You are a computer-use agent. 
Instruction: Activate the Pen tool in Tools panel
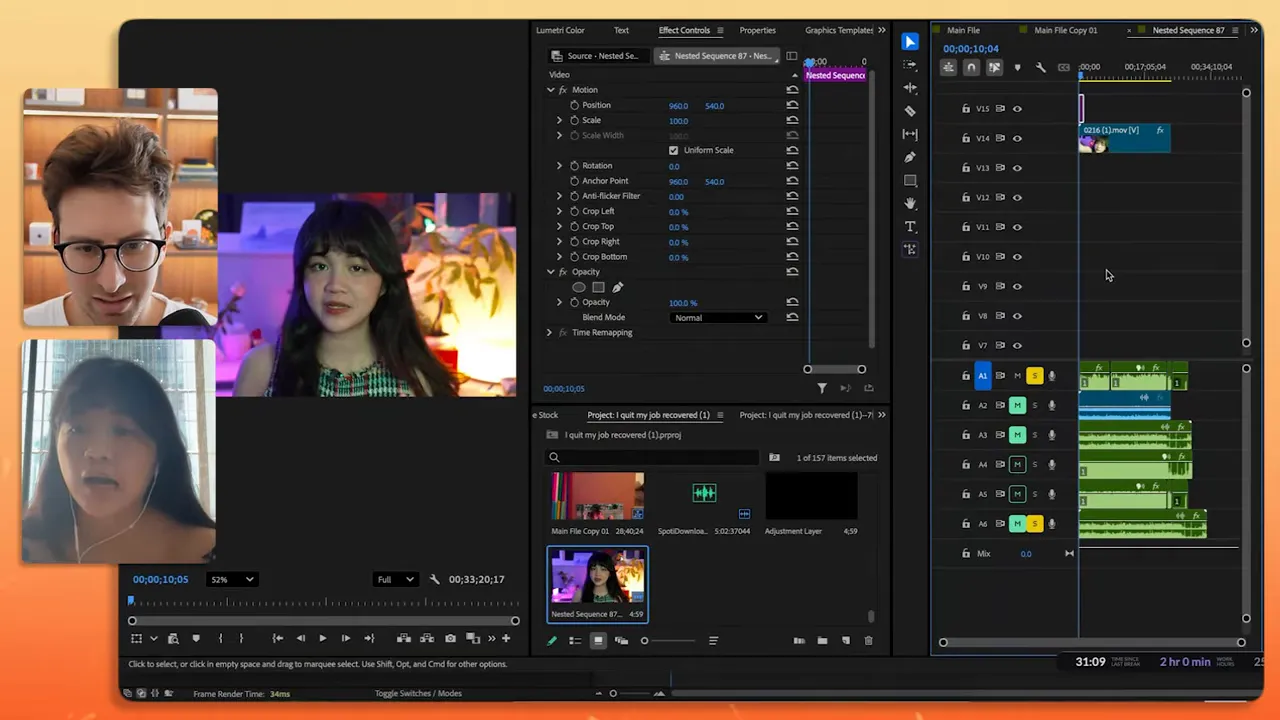[909, 157]
